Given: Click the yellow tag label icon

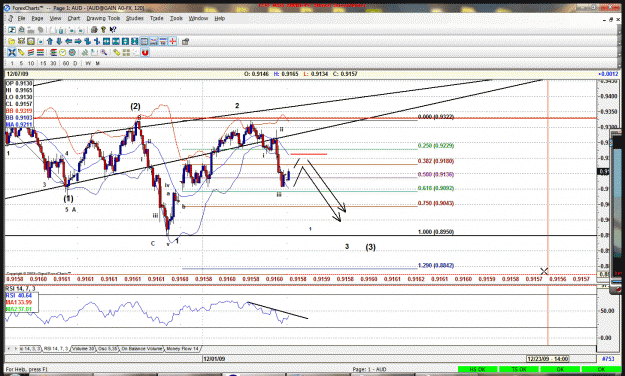Looking at the screenshot, I should 116,52.
